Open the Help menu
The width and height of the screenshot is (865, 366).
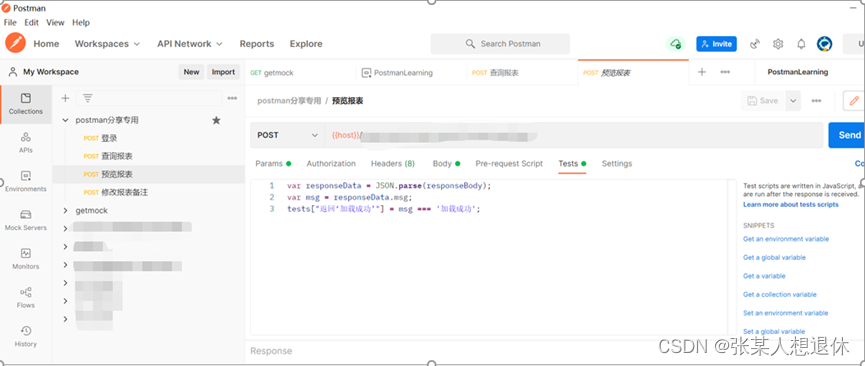point(81,23)
